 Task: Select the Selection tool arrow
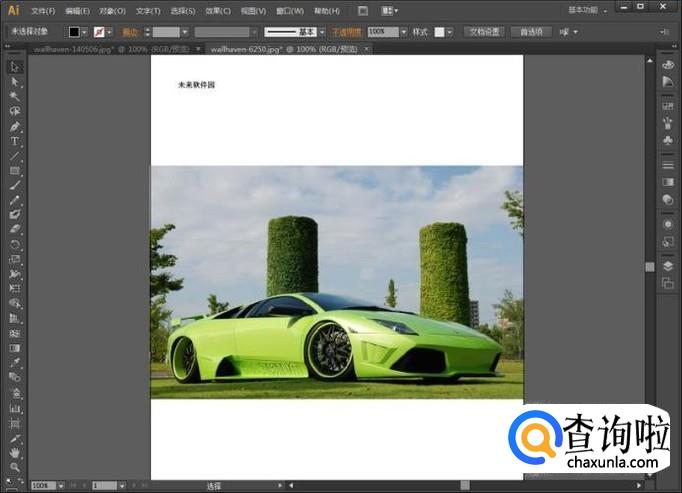[x=15, y=67]
